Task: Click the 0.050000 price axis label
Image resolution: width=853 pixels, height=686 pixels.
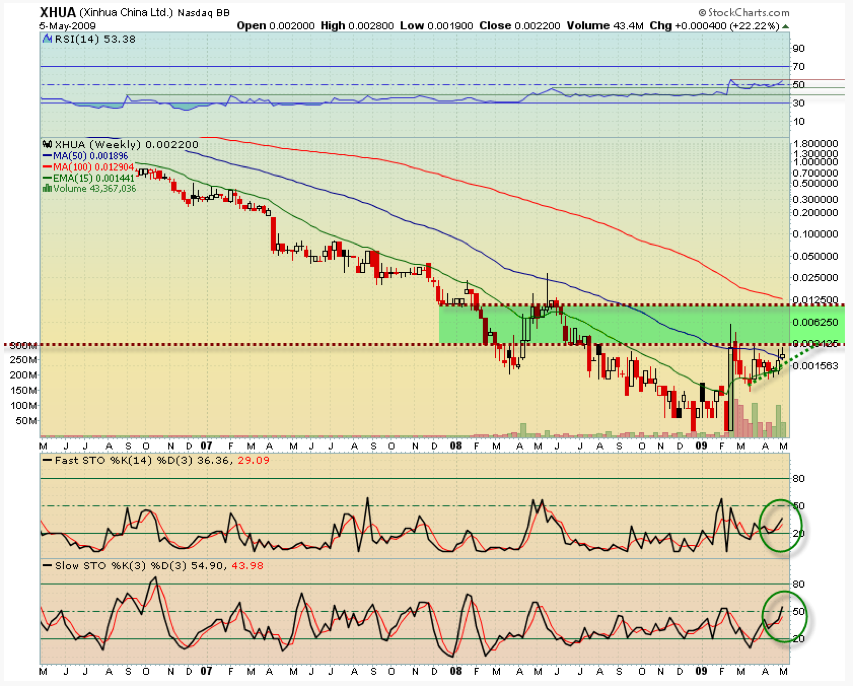Action: coord(815,256)
